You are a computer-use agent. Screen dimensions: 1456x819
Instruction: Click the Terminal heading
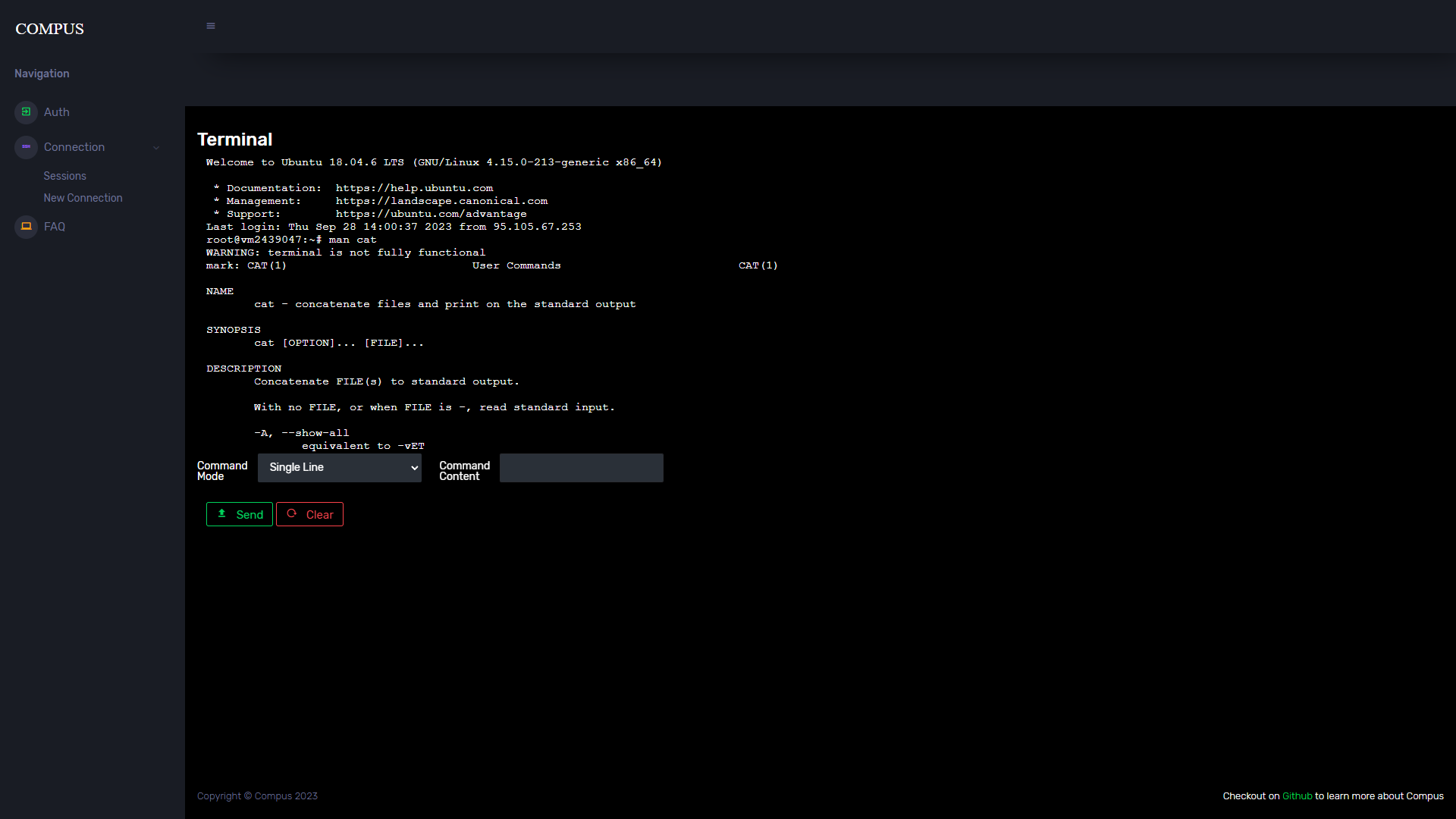tap(234, 140)
